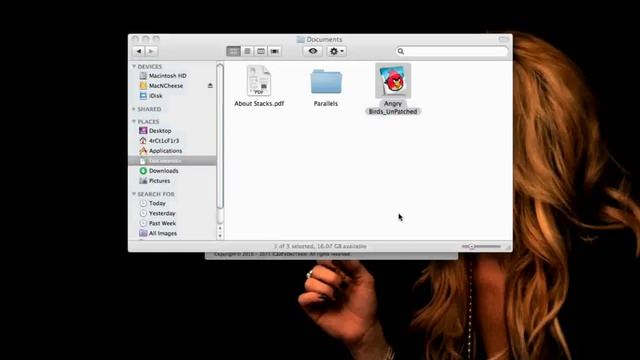Switch to column view mode
Image resolution: width=640 pixels, height=360 pixels.
pyautogui.click(x=261, y=51)
